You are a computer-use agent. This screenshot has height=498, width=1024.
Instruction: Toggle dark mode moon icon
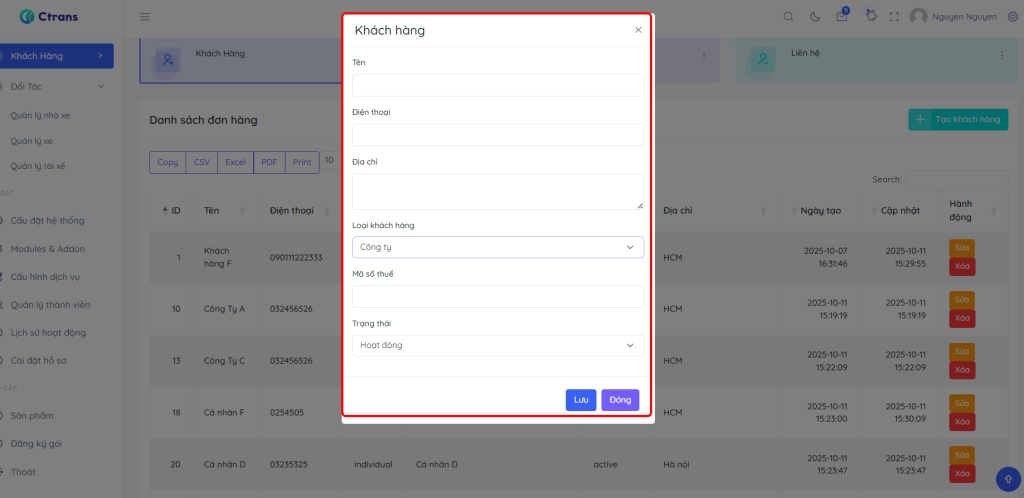pyautogui.click(x=815, y=17)
